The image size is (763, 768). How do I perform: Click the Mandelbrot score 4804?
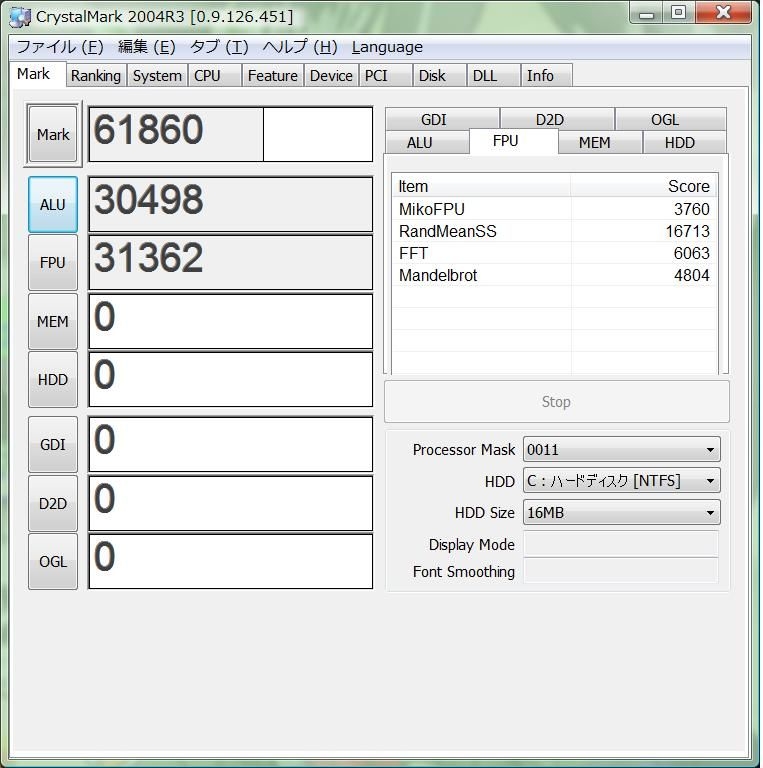691,275
